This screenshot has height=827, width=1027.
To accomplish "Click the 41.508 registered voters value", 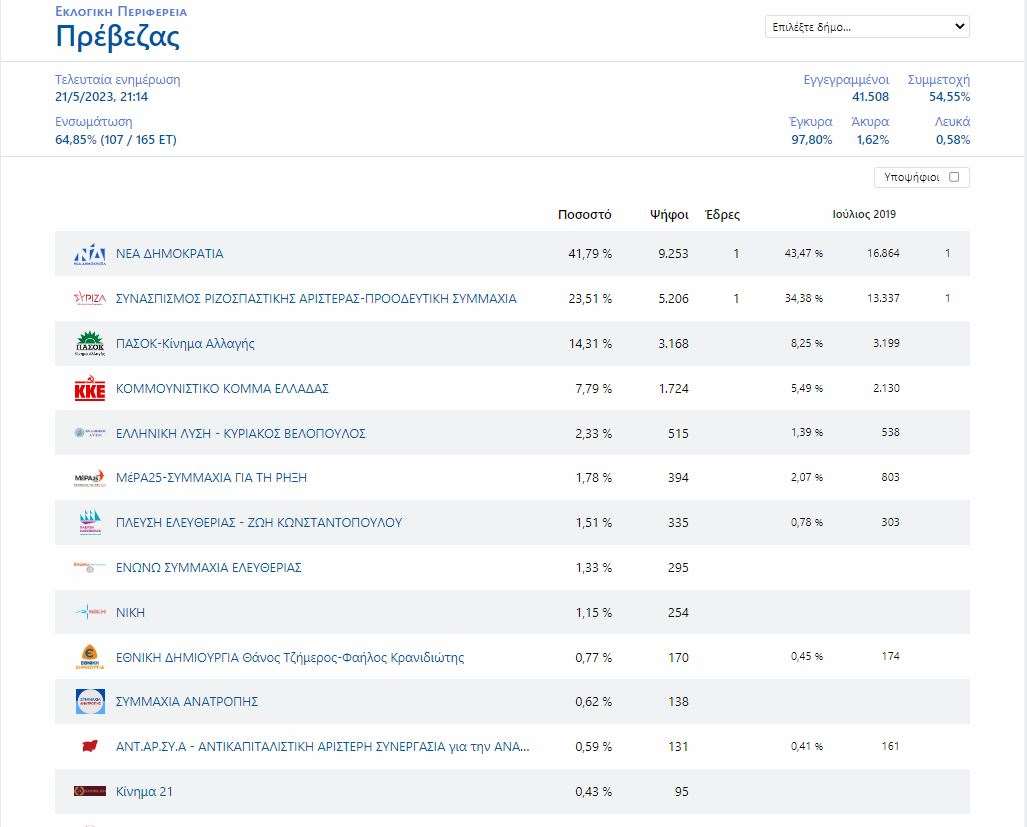I will (870, 97).
